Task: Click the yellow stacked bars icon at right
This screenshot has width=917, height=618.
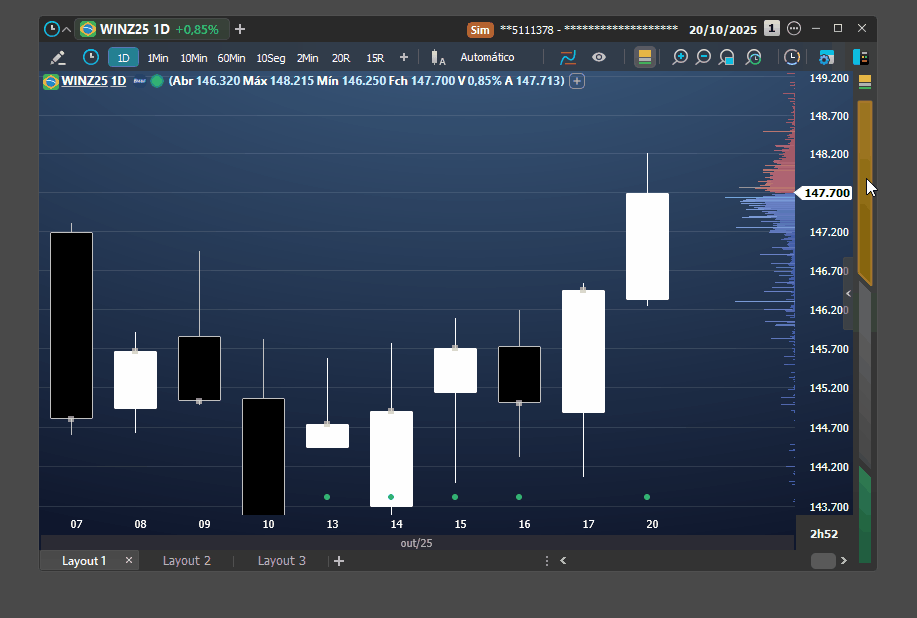Action: coord(865,82)
